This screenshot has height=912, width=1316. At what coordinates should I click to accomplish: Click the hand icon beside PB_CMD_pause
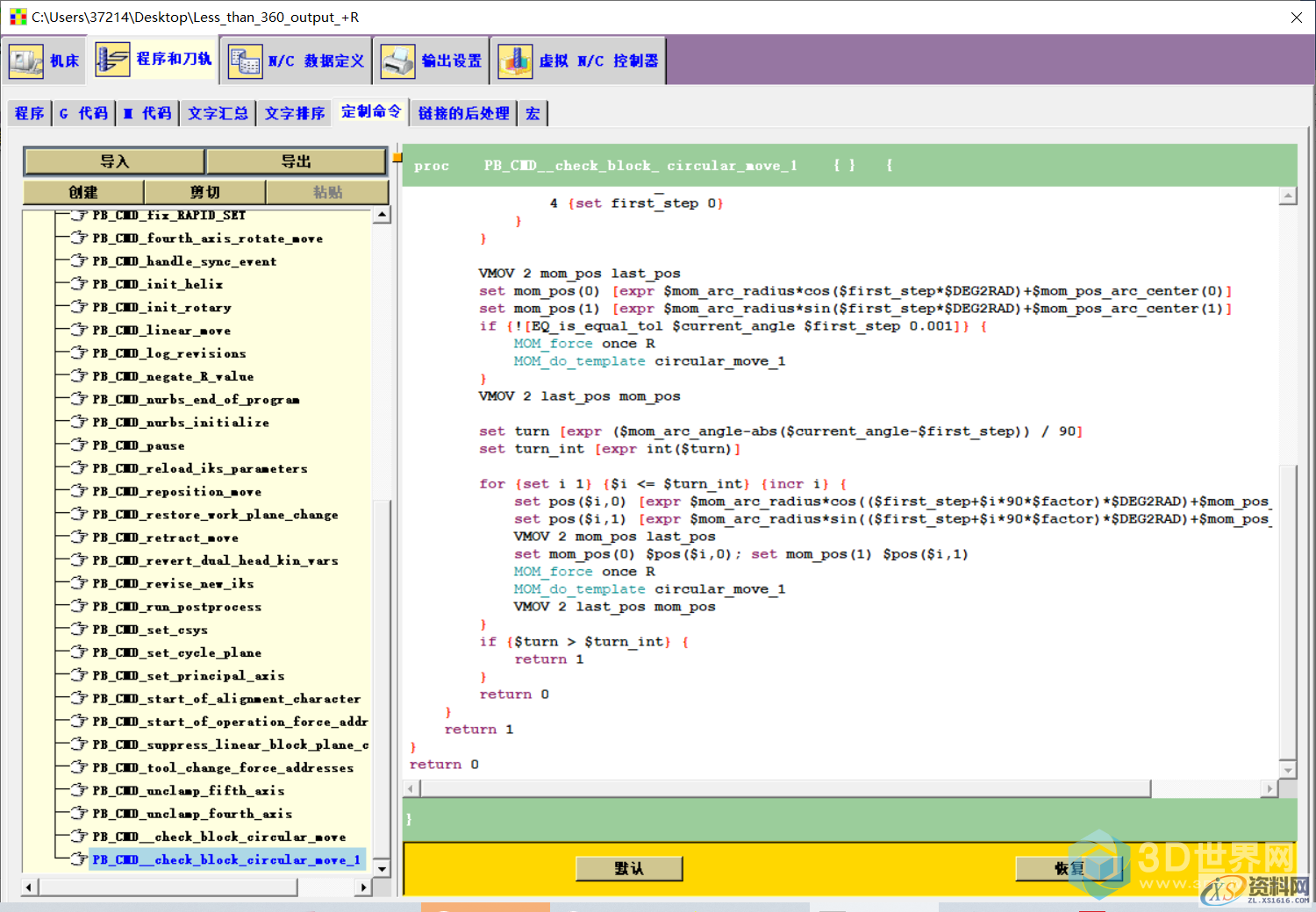pos(80,445)
